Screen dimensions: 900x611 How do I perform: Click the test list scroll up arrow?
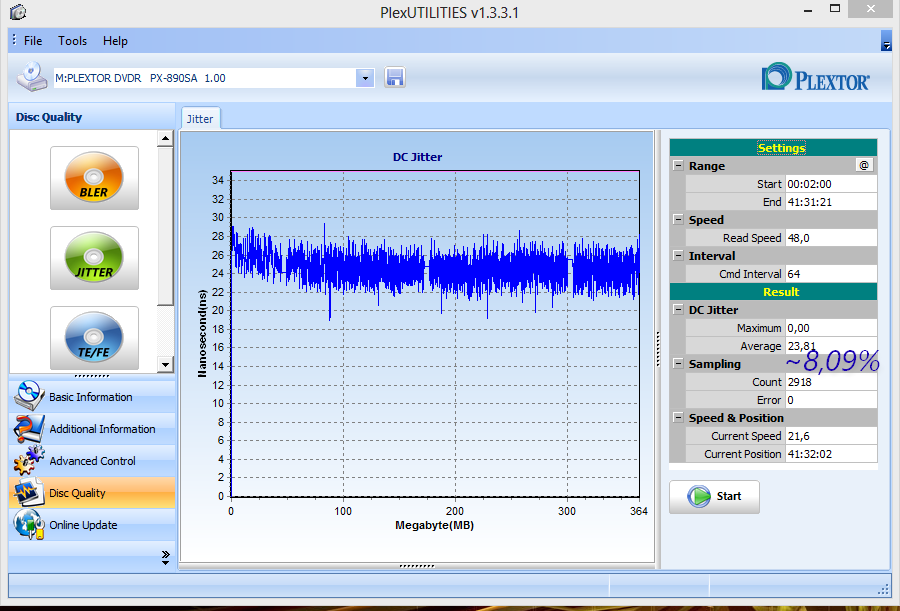[165, 138]
